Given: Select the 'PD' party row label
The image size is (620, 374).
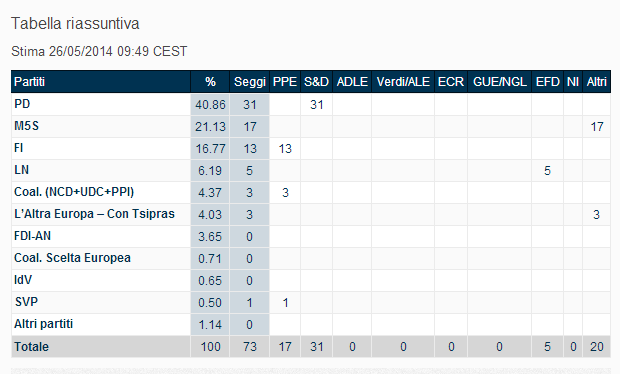Looking at the screenshot, I should (x=22, y=104).
